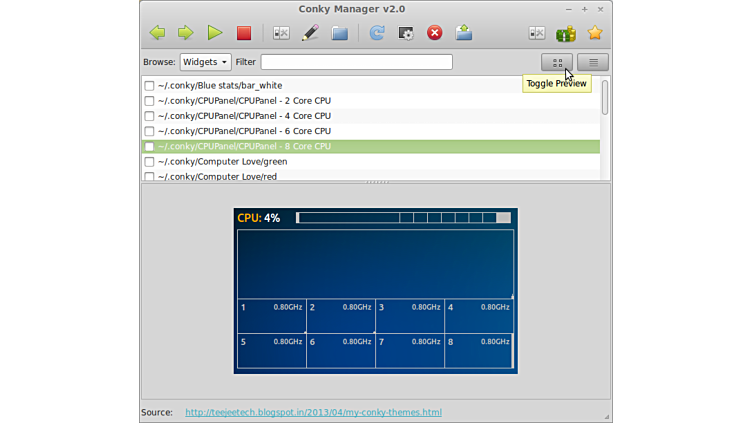Viewport: 752px width, 423px height.
Task: Click the green next widget arrow
Action: [x=185, y=33]
